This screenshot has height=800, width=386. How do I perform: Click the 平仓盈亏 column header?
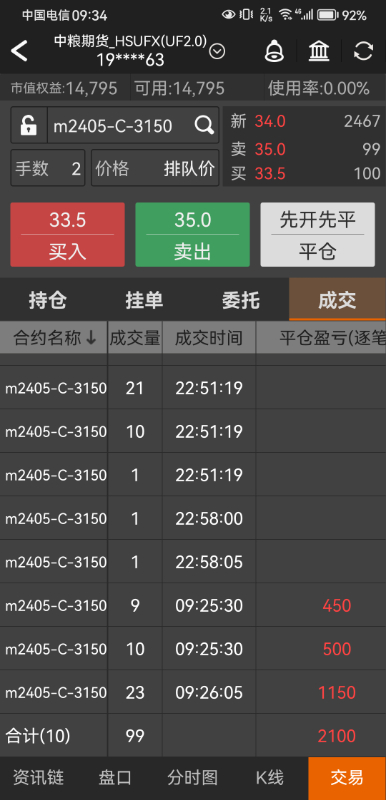[321, 338]
